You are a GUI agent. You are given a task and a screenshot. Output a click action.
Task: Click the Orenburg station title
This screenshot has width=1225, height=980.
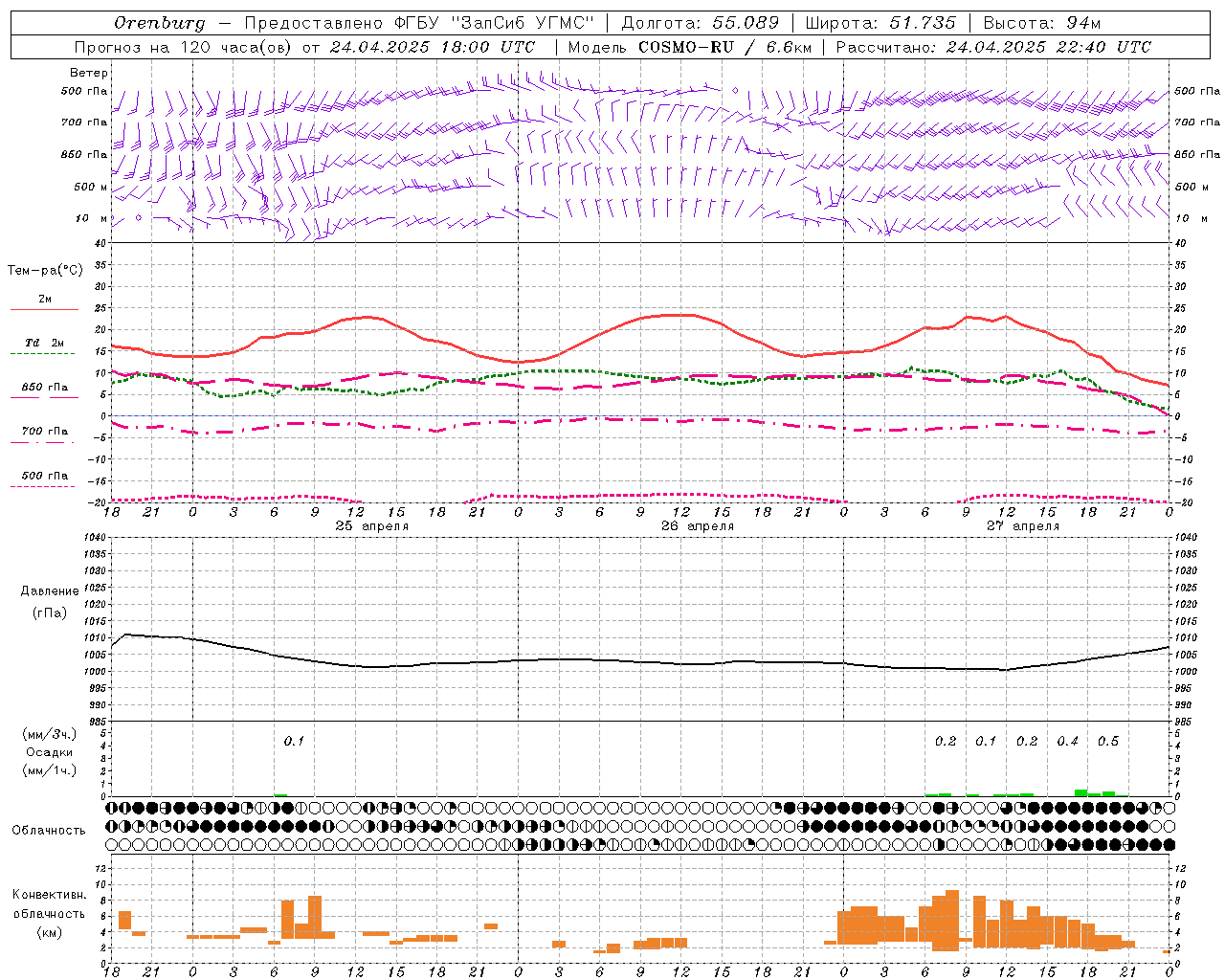[x=159, y=23]
